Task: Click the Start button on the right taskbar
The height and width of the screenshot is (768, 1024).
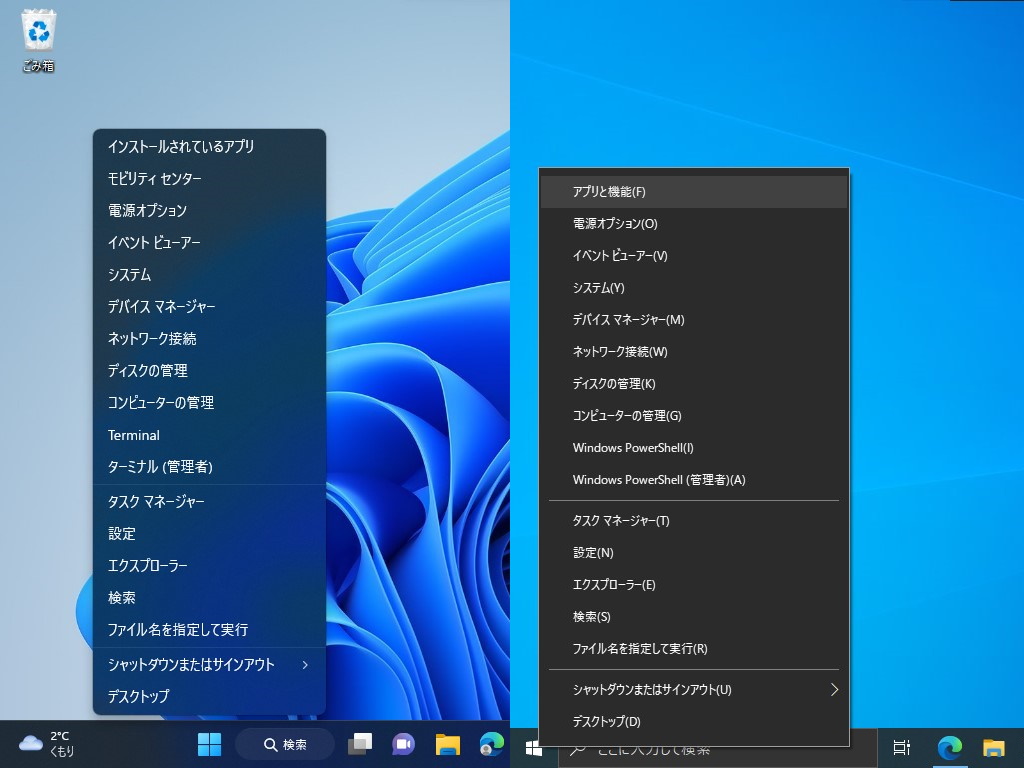Action: (535, 747)
